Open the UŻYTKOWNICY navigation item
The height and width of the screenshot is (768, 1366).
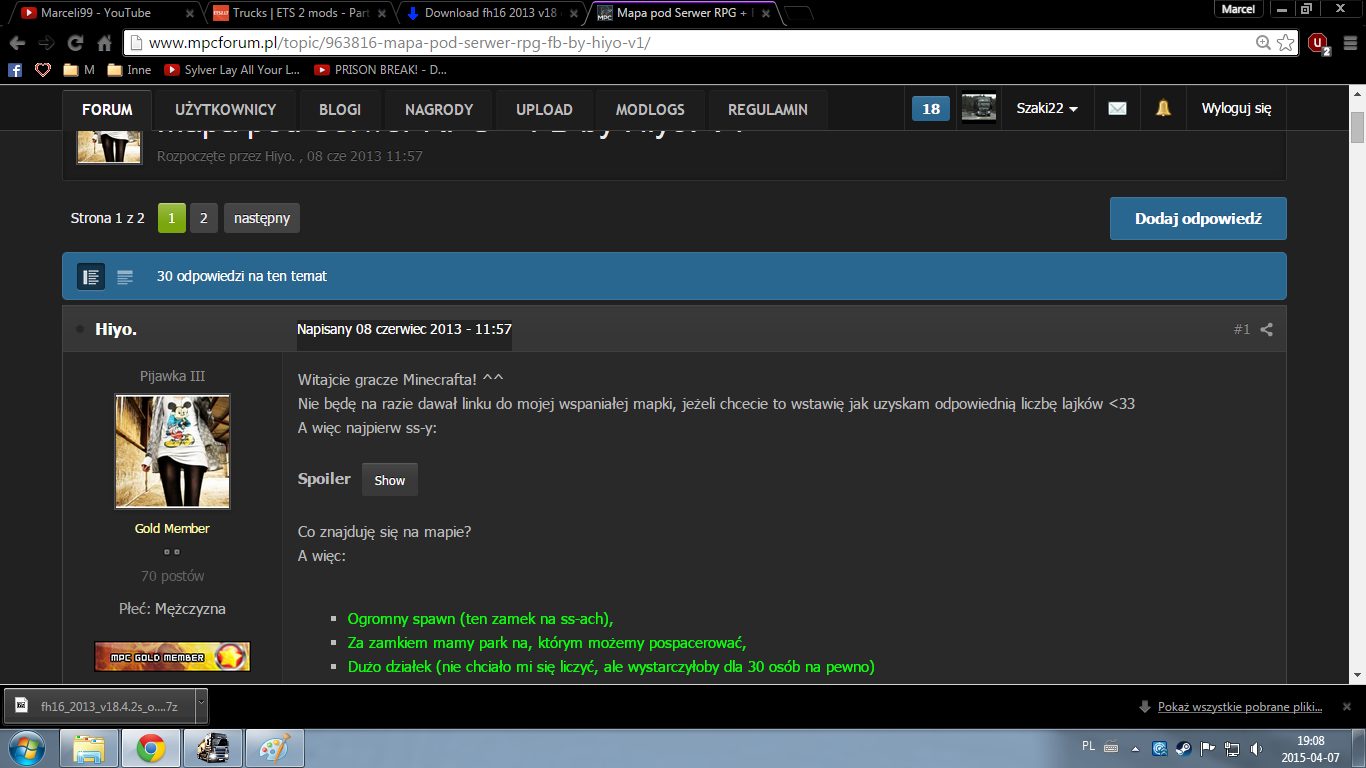tap(225, 110)
